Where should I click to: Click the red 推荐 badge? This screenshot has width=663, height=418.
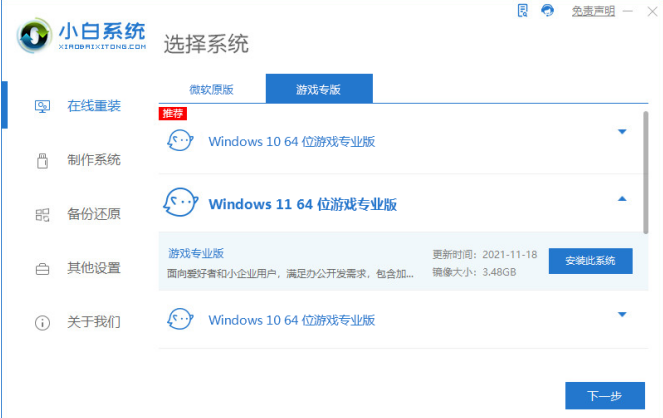pyautogui.click(x=173, y=113)
